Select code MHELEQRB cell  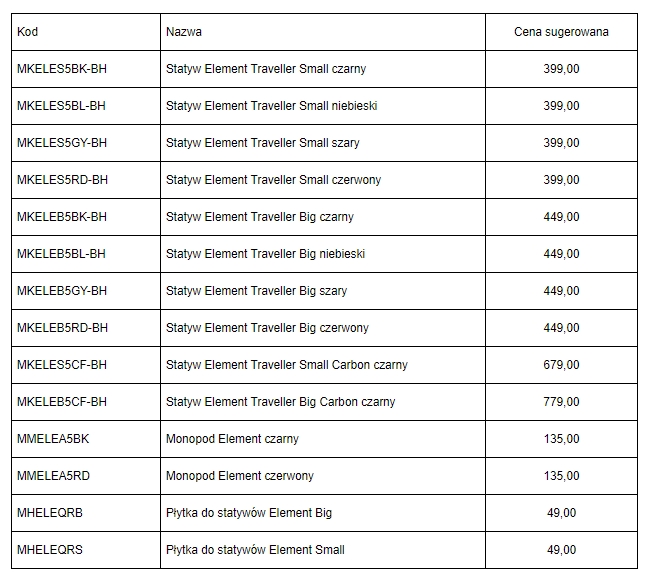point(86,513)
